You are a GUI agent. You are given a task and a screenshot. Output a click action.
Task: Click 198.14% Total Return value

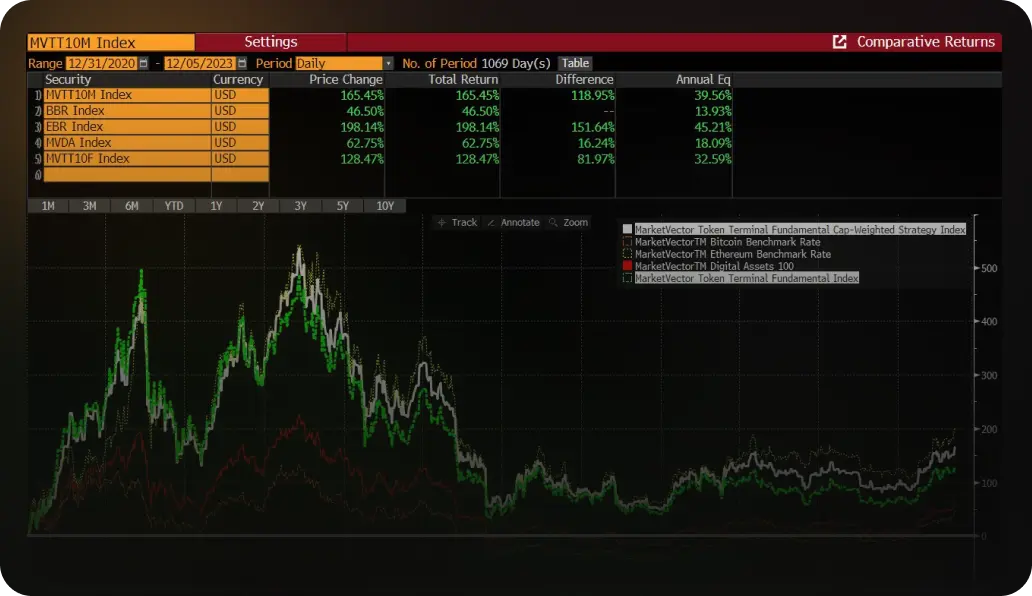pyautogui.click(x=477, y=127)
